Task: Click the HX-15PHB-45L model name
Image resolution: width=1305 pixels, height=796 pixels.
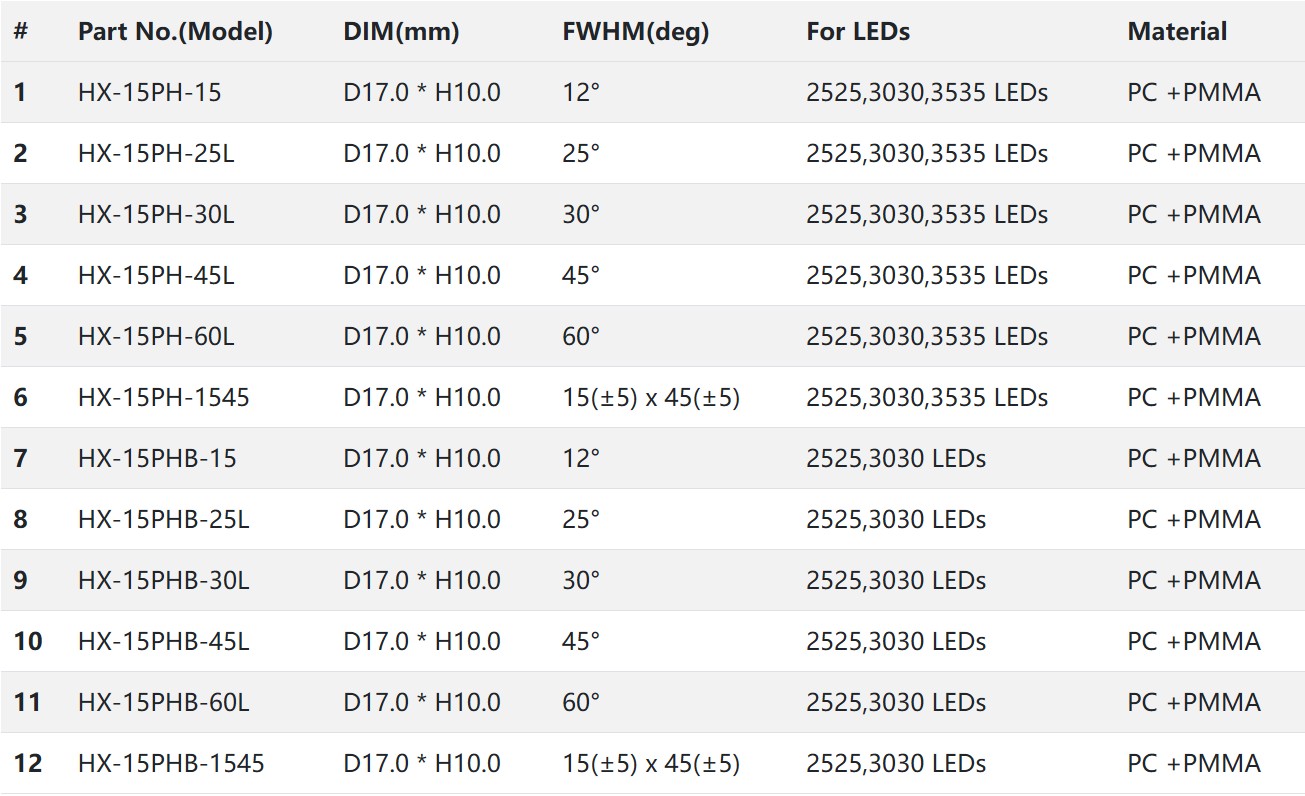Action: tap(163, 642)
